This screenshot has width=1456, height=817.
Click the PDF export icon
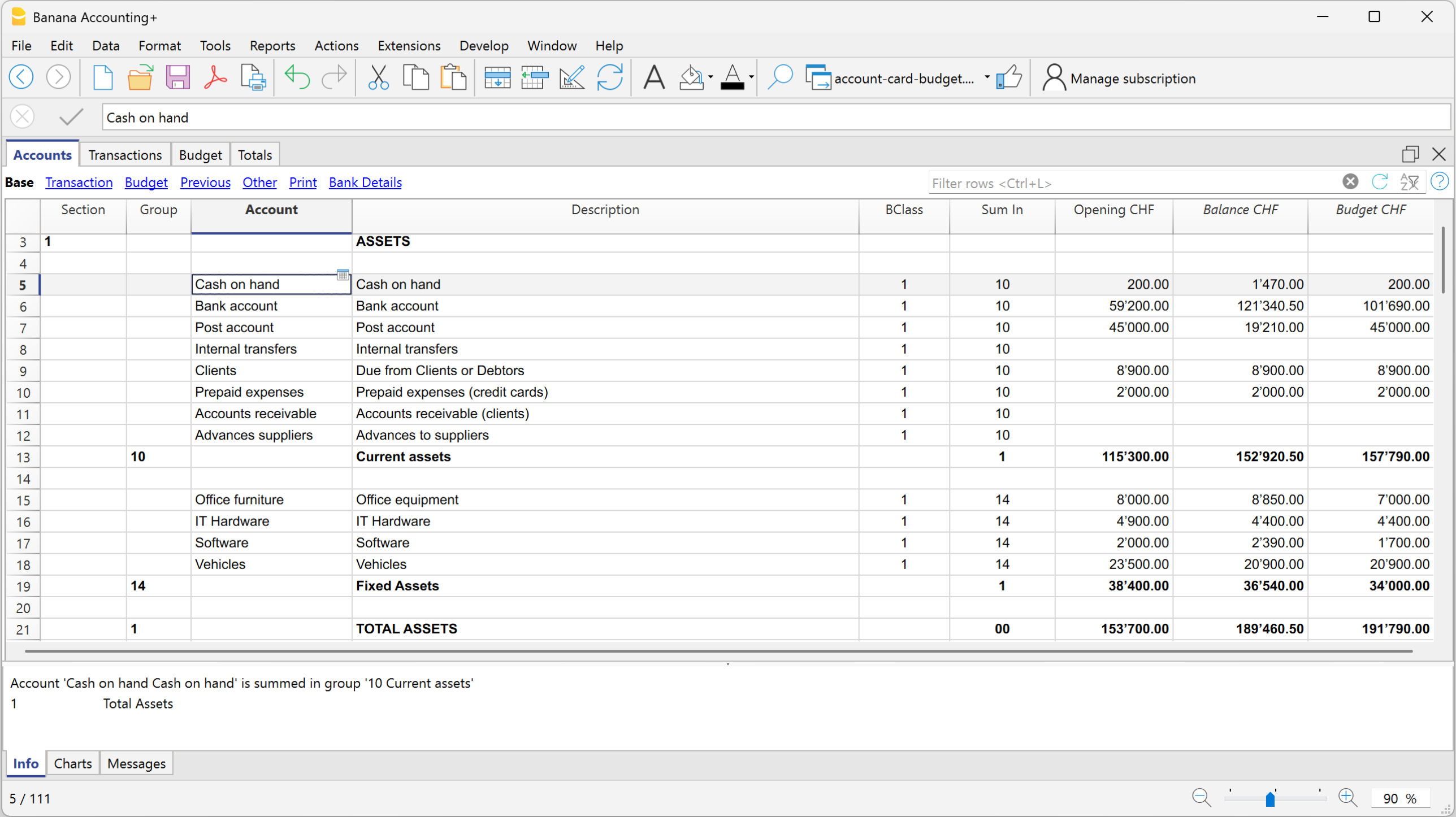tap(215, 77)
